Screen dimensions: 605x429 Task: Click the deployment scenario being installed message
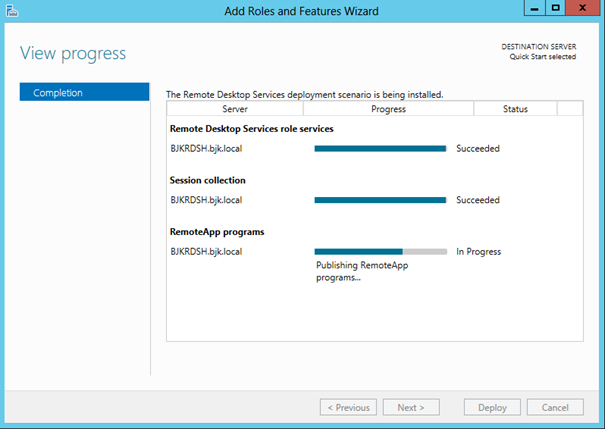tap(305, 95)
